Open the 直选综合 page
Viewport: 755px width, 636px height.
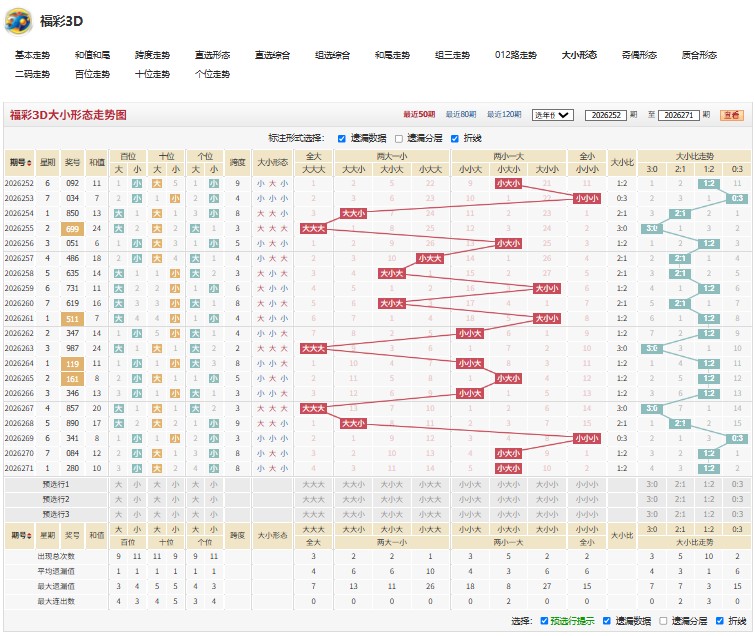pos(272,55)
